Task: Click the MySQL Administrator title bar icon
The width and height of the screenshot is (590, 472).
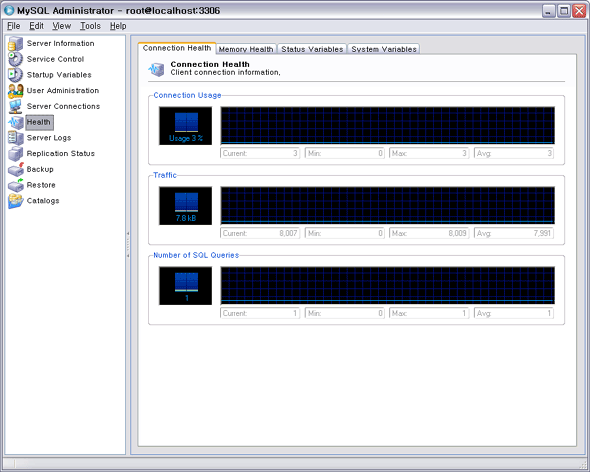Action: tap(9, 11)
